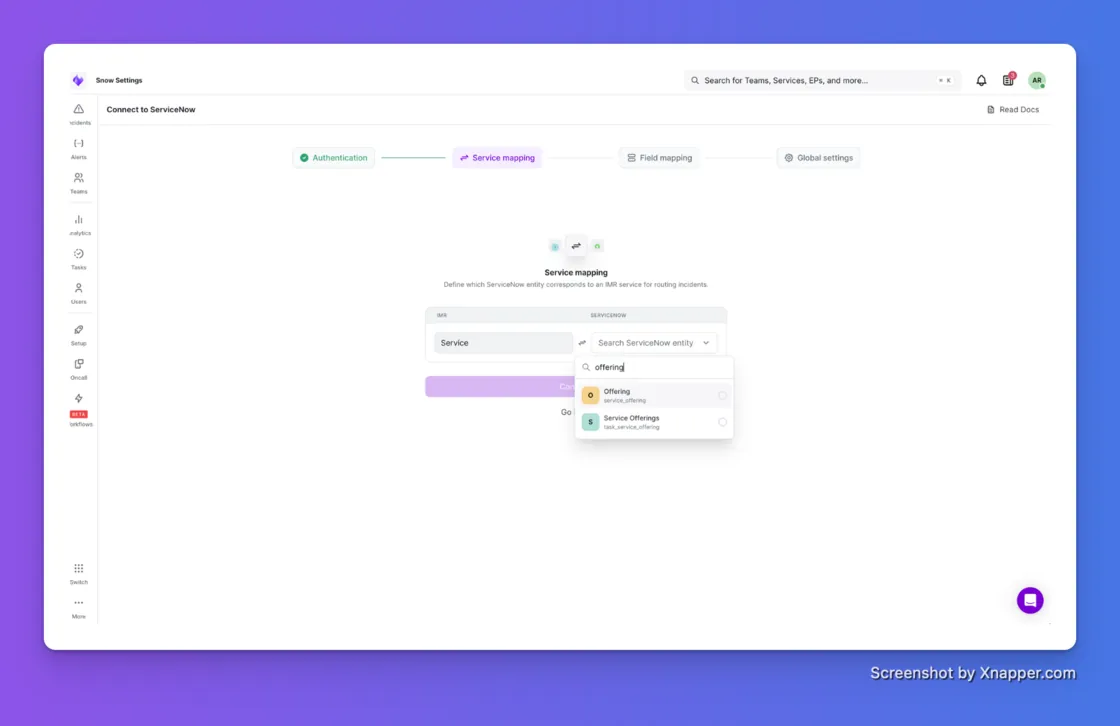Expand the Search ServiceNow entity dropdown
This screenshot has width=1120, height=726.
point(654,343)
